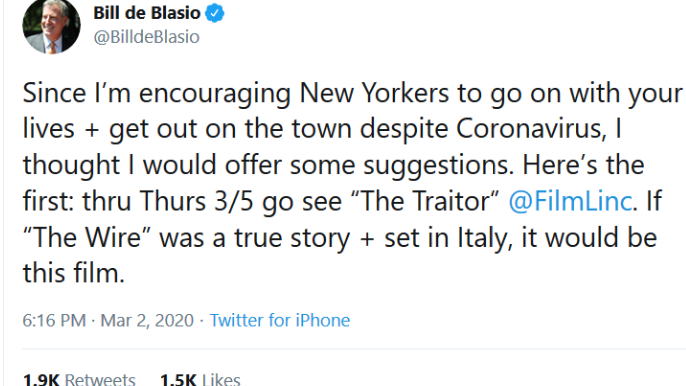The height and width of the screenshot is (386, 686).
Task: Click the quoted title "The Traitor"
Action: click(425, 201)
